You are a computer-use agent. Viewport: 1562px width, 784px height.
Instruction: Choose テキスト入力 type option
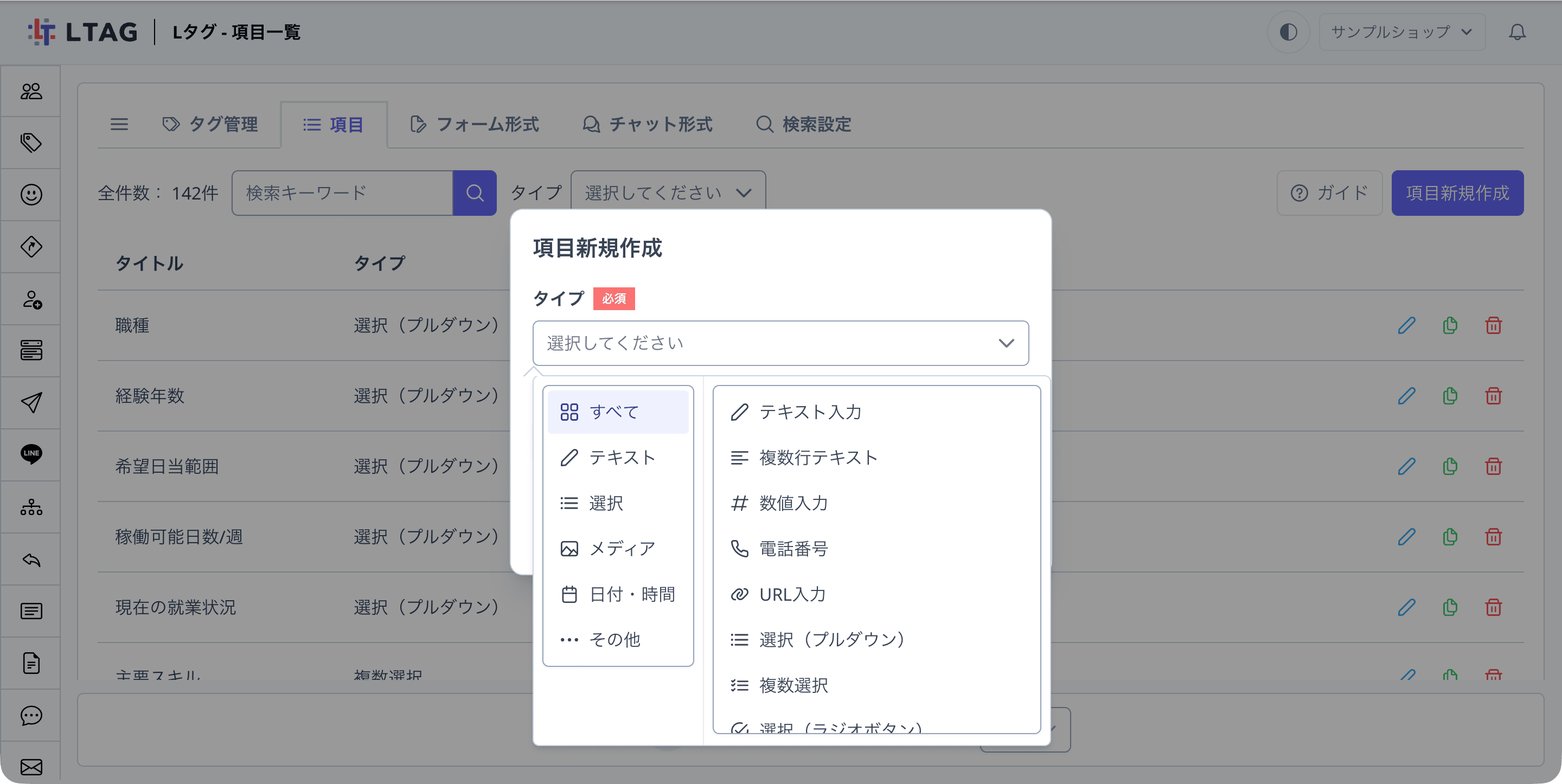click(x=877, y=412)
